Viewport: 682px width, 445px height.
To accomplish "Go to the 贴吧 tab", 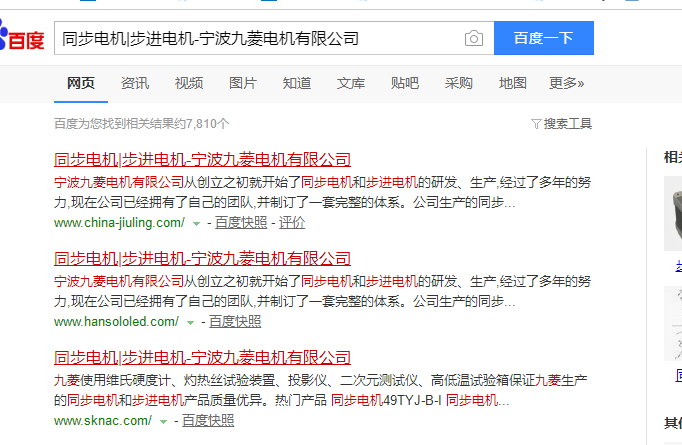I will pyautogui.click(x=405, y=83).
